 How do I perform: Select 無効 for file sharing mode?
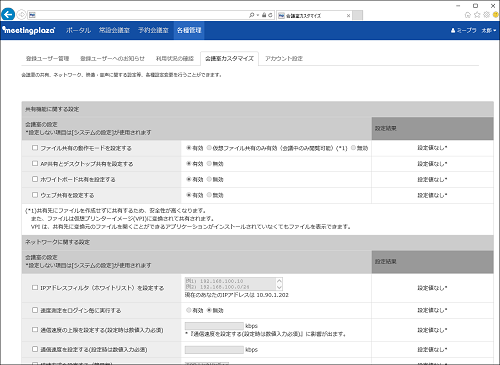click(353, 148)
